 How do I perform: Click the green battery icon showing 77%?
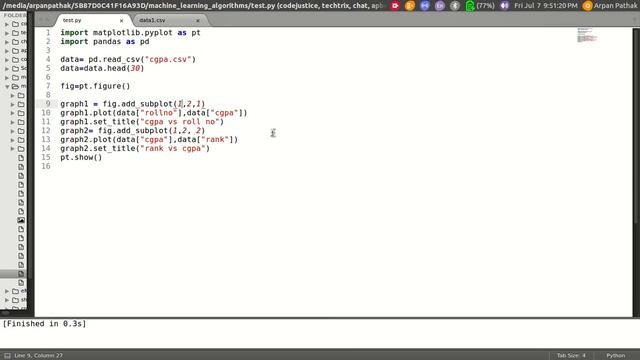coord(470,6)
